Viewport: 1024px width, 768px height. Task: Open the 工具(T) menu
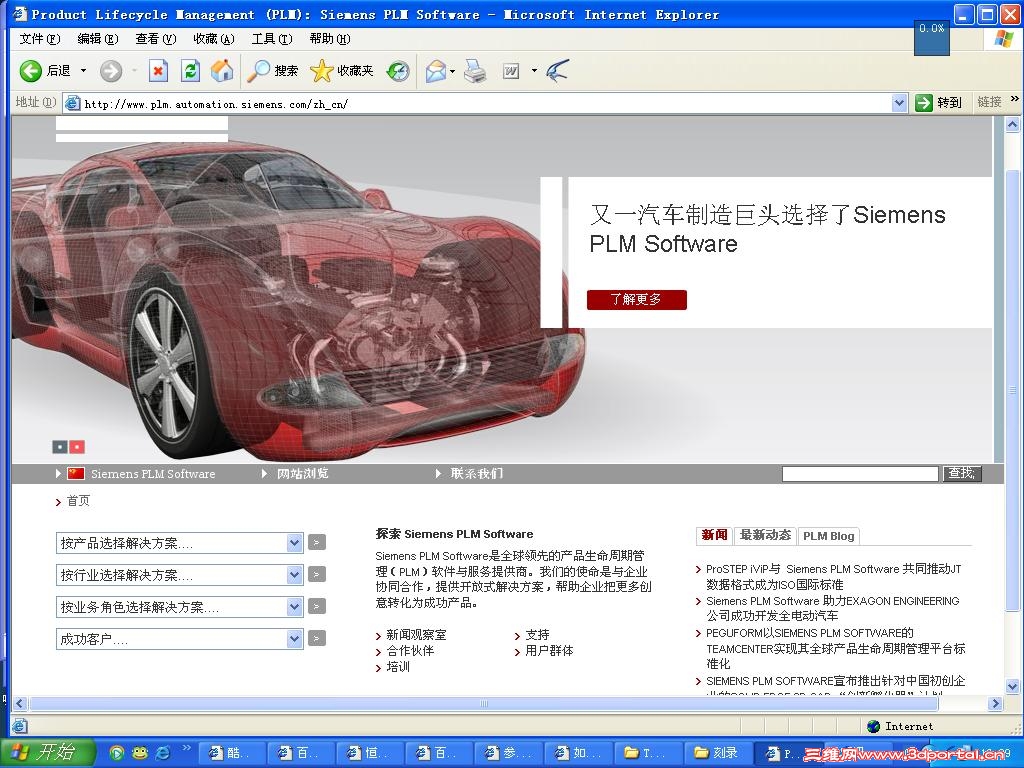pos(272,39)
